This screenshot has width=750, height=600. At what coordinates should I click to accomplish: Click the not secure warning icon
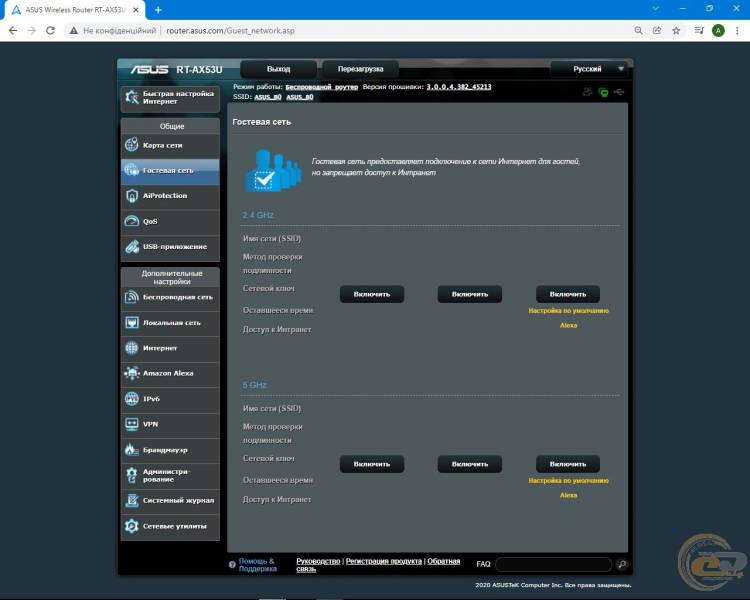[73, 31]
